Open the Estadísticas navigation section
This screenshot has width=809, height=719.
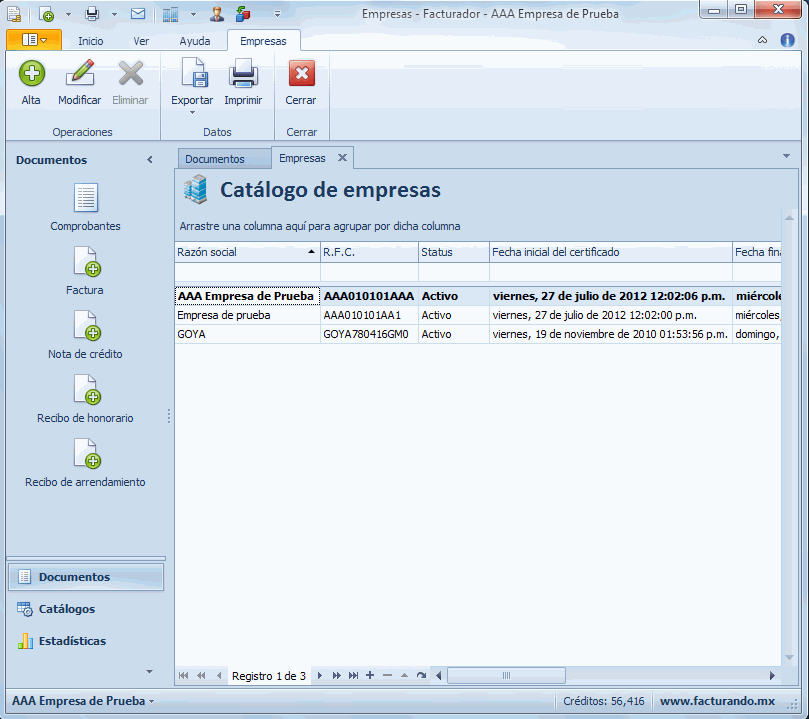(72, 641)
